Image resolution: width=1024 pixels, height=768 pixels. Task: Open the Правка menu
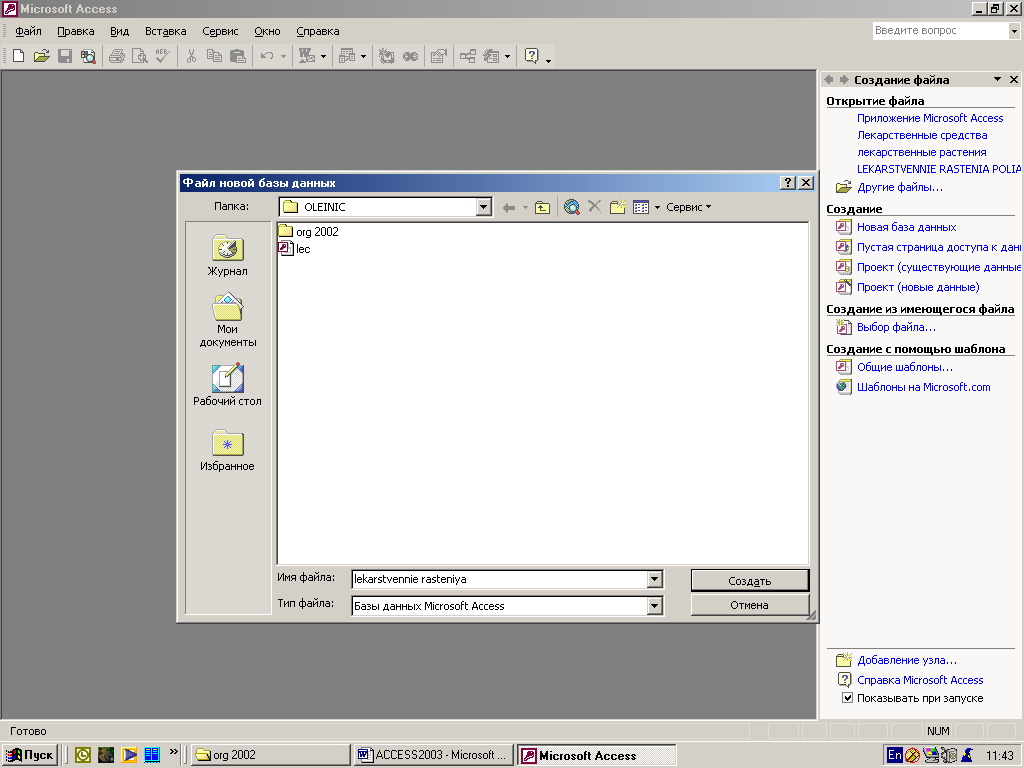76,31
